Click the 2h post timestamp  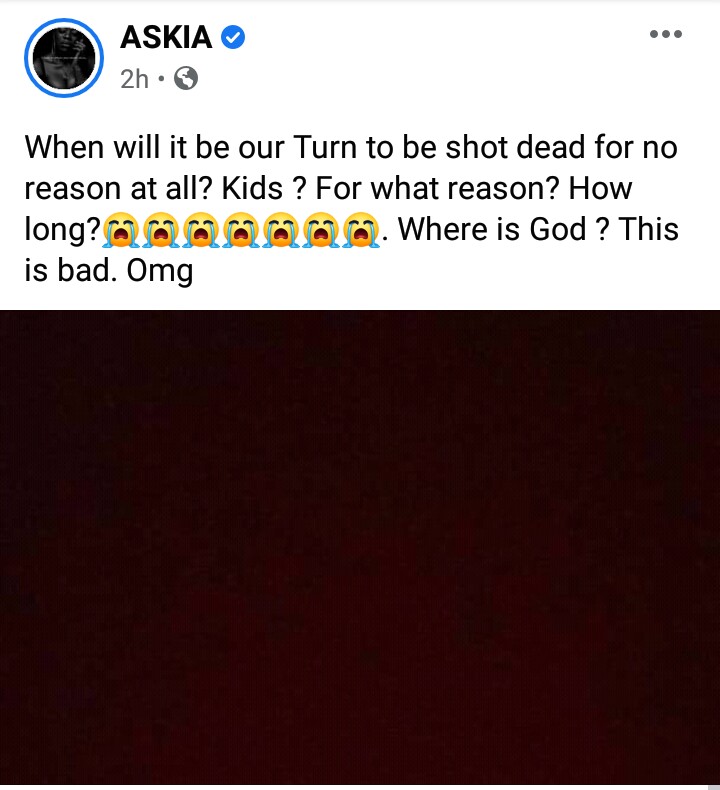pos(135,79)
